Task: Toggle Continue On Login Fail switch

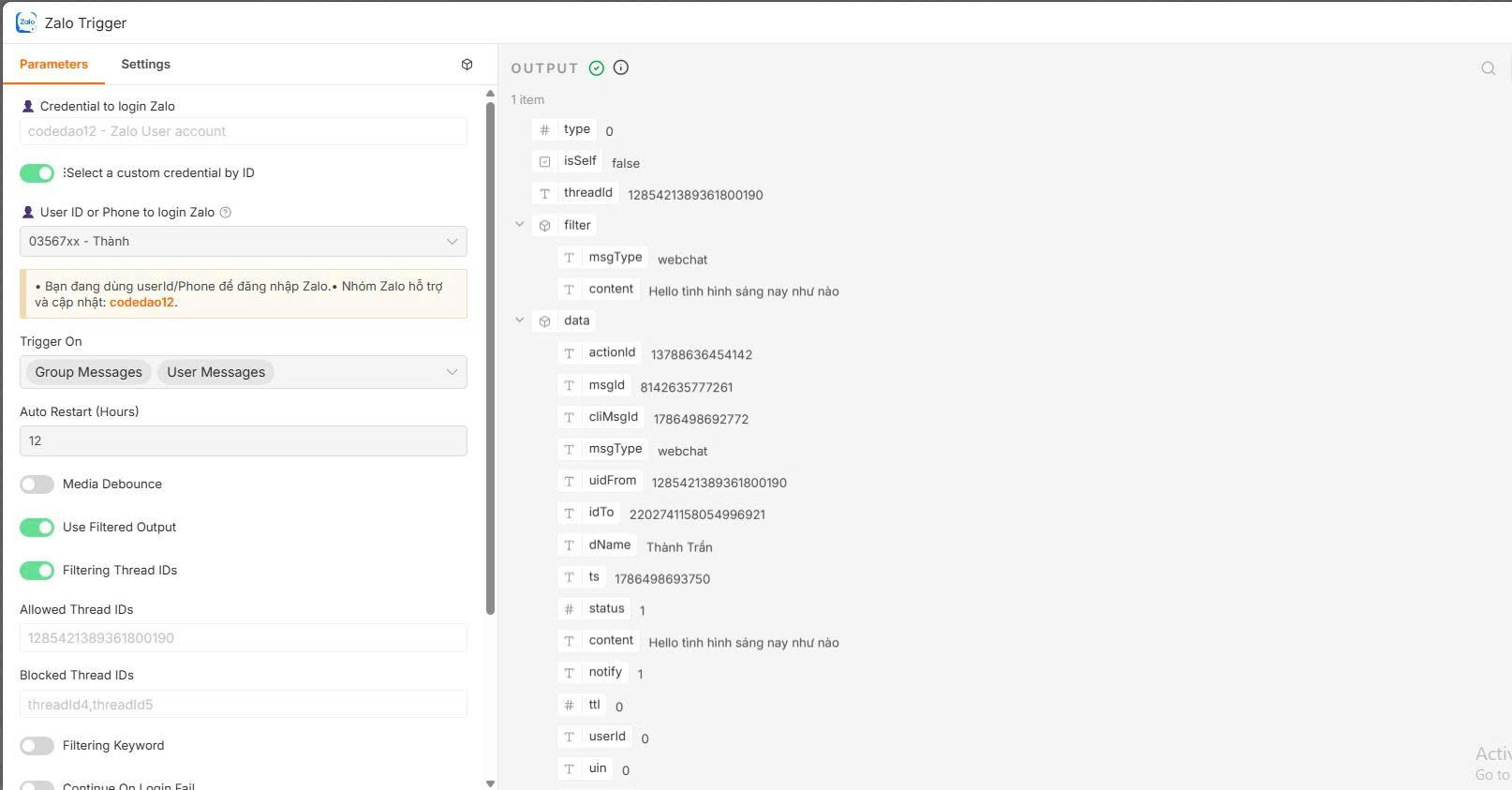Action: 37,785
